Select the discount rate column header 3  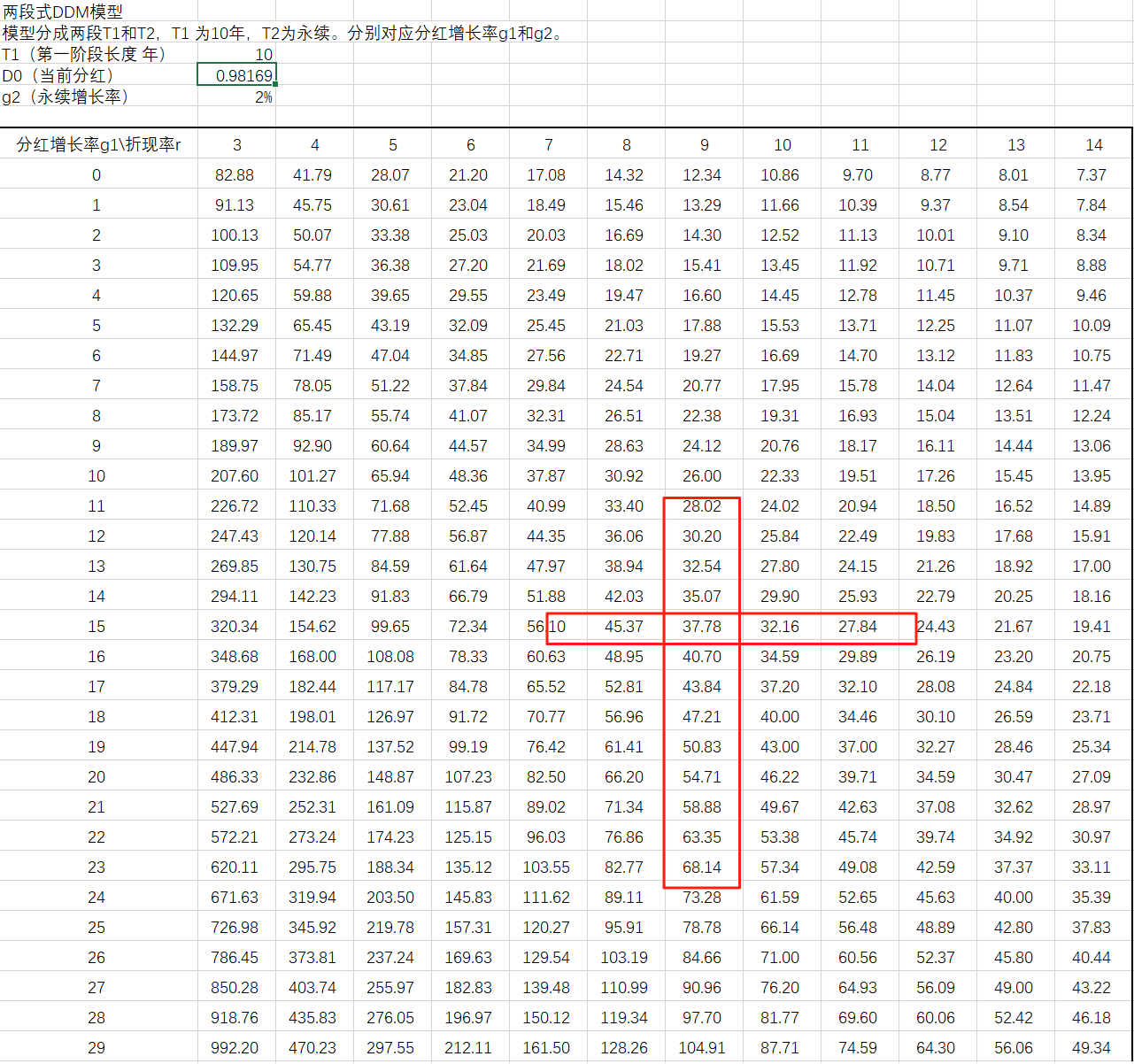click(x=237, y=144)
